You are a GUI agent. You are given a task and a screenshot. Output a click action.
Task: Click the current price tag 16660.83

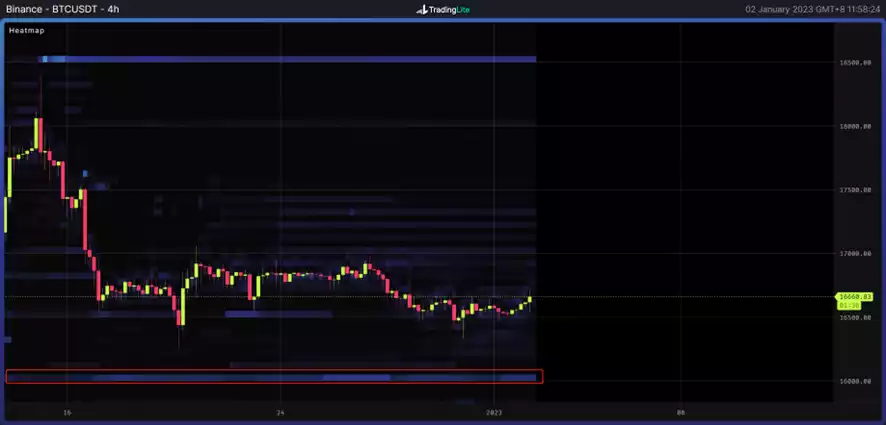854,297
